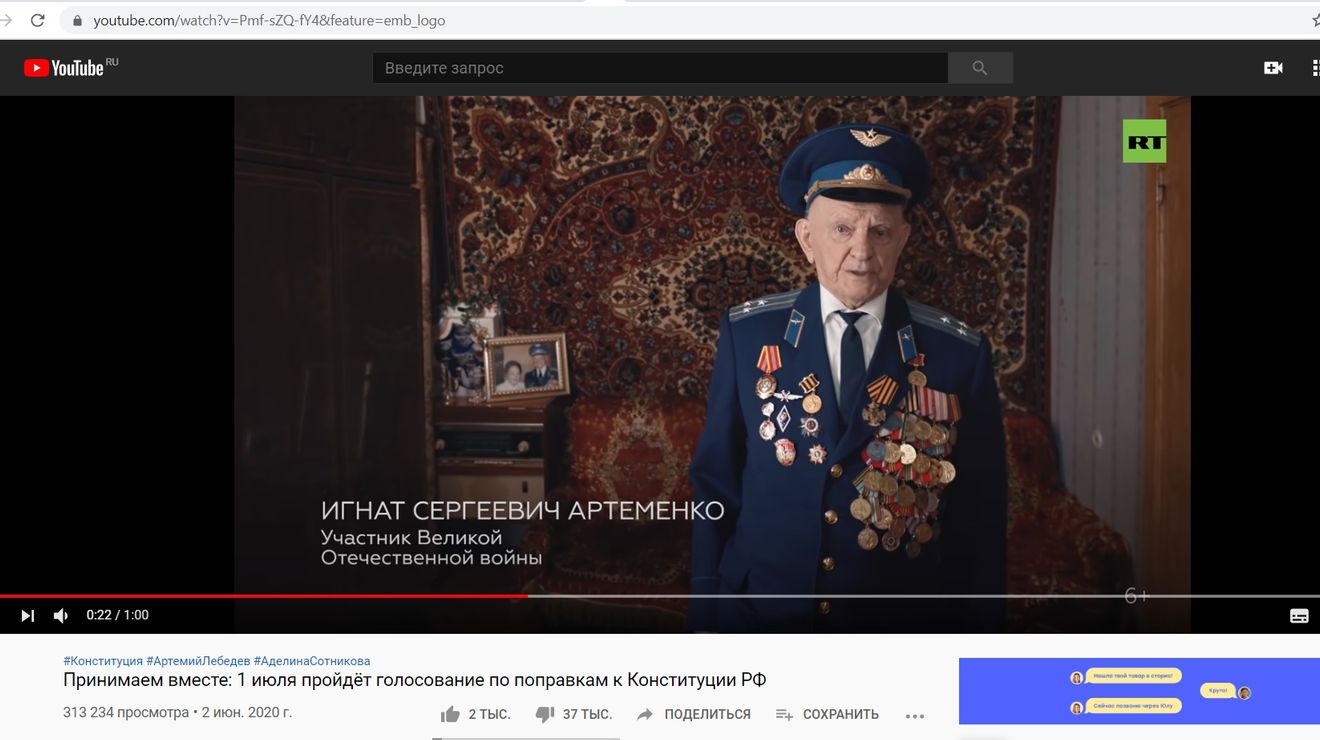1320x740 pixels.
Task: Open the three-dot more actions menu
Action: 914,716
